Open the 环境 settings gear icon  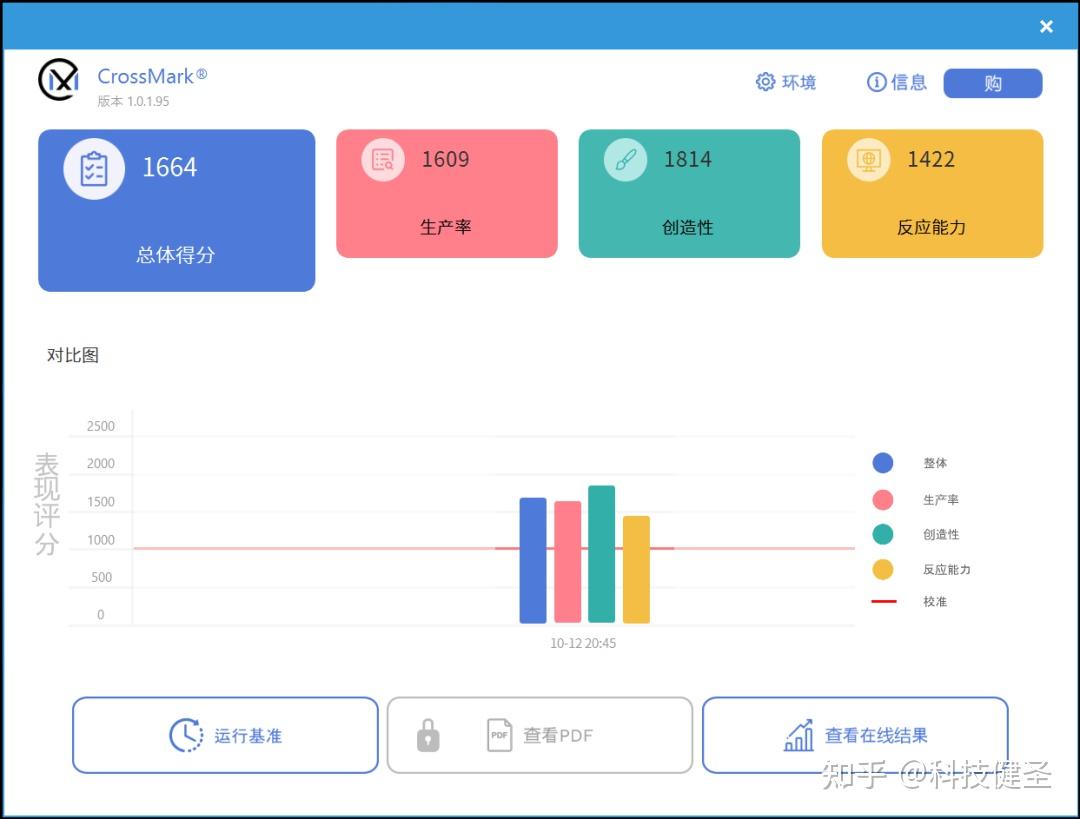click(x=766, y=82)
